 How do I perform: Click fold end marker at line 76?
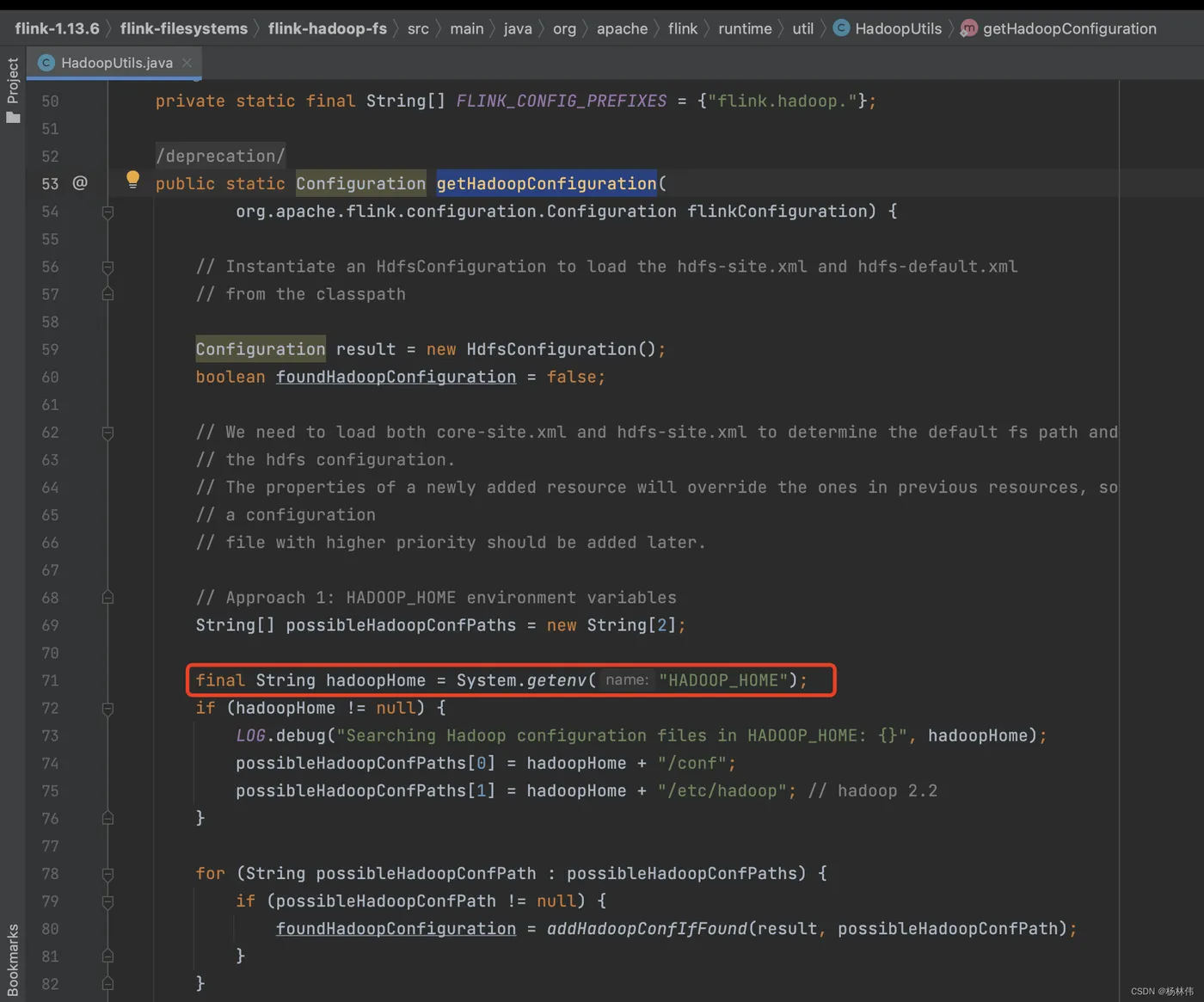pos(107,818)
